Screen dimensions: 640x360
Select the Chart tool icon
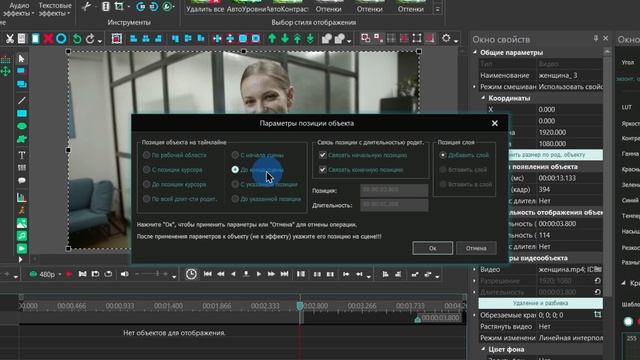pyautogui.click(x=22, y=198)
